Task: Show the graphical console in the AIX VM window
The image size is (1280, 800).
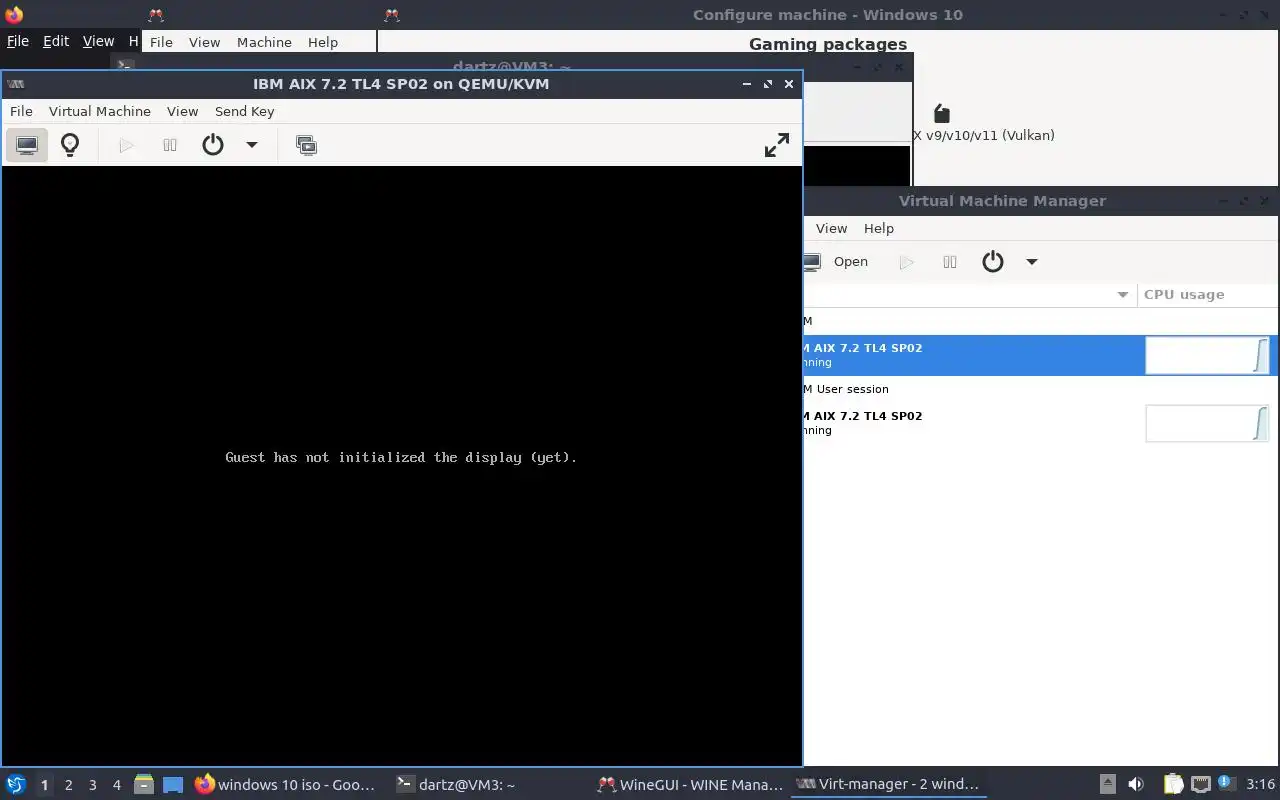Action: (x=27, y=145)
